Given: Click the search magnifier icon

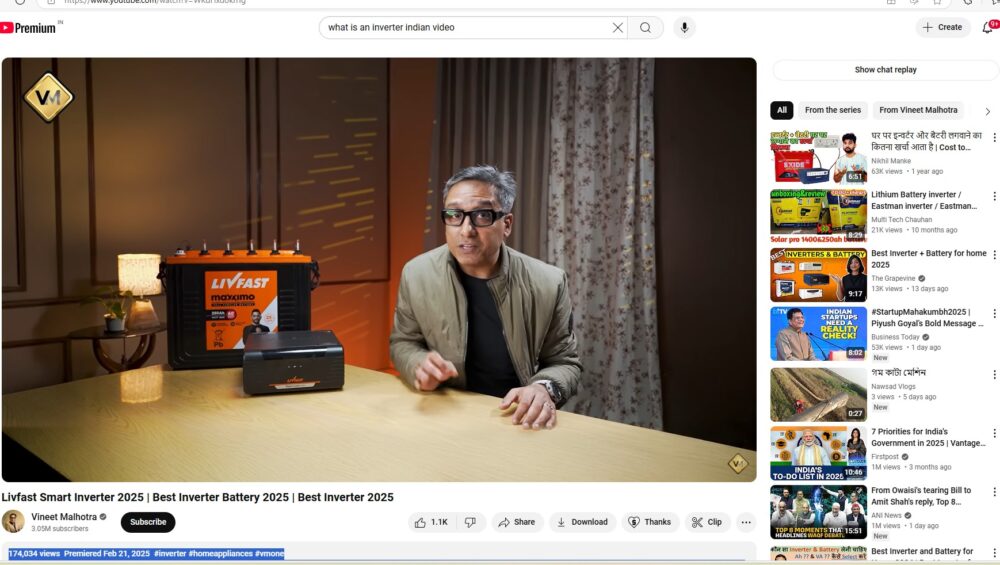Looking at the screenshot, I should (x=646, y=28).
